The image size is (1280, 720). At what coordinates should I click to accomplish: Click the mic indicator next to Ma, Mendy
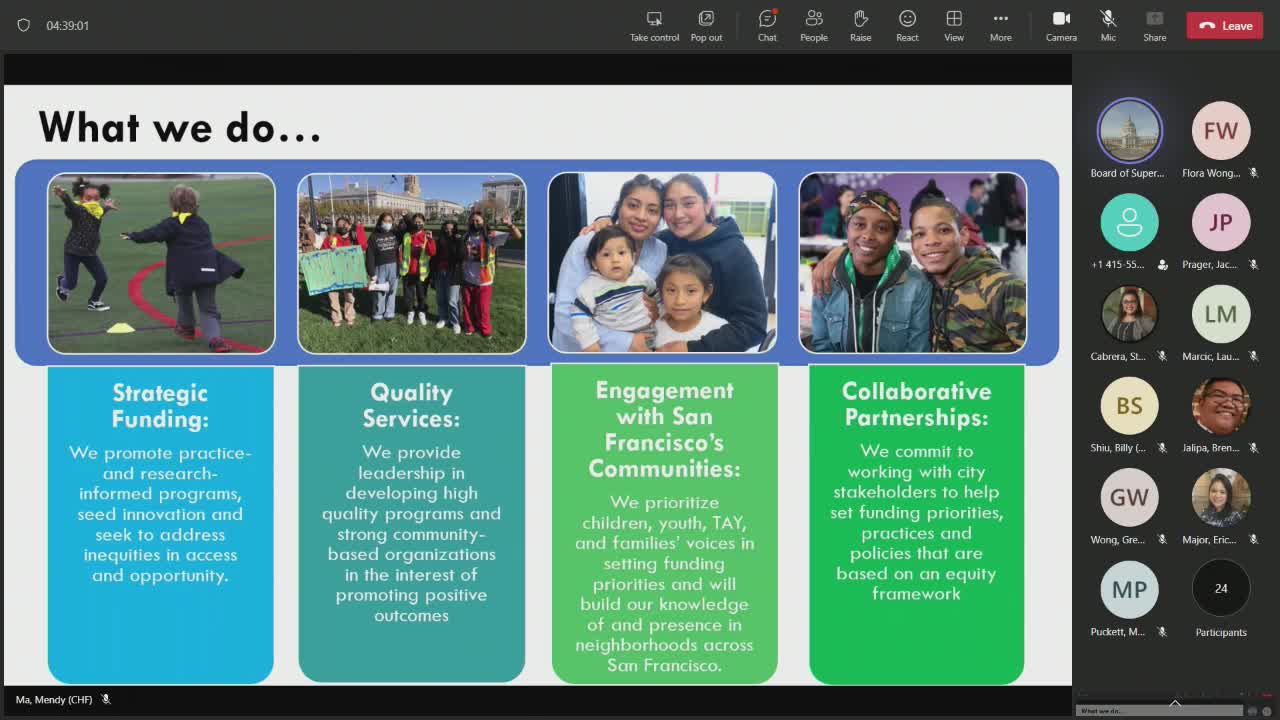coord(108,701)
